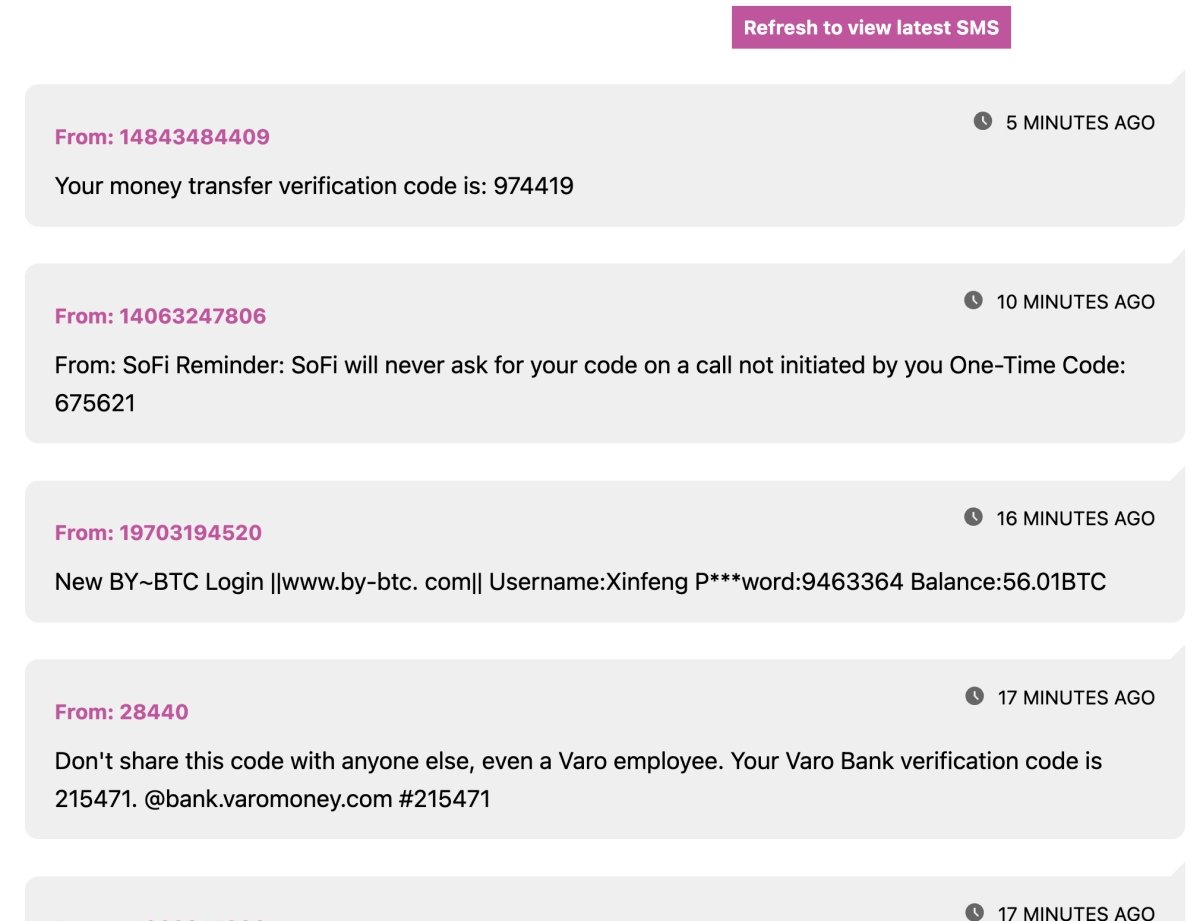
Task: Click the clock icon on the Varo Bank message
Action: tap(974, 697)
